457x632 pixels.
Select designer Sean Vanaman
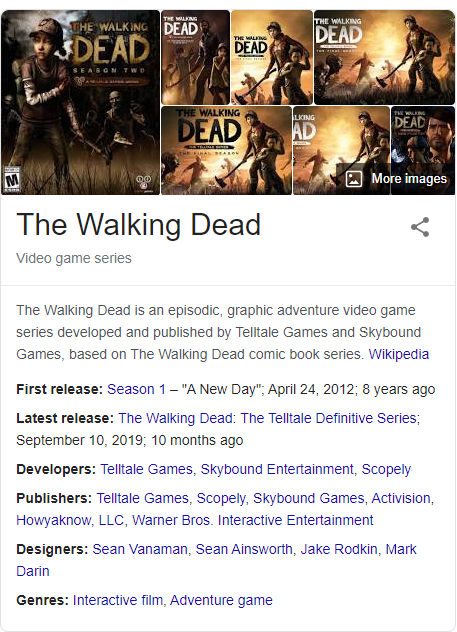coord(140,549)
